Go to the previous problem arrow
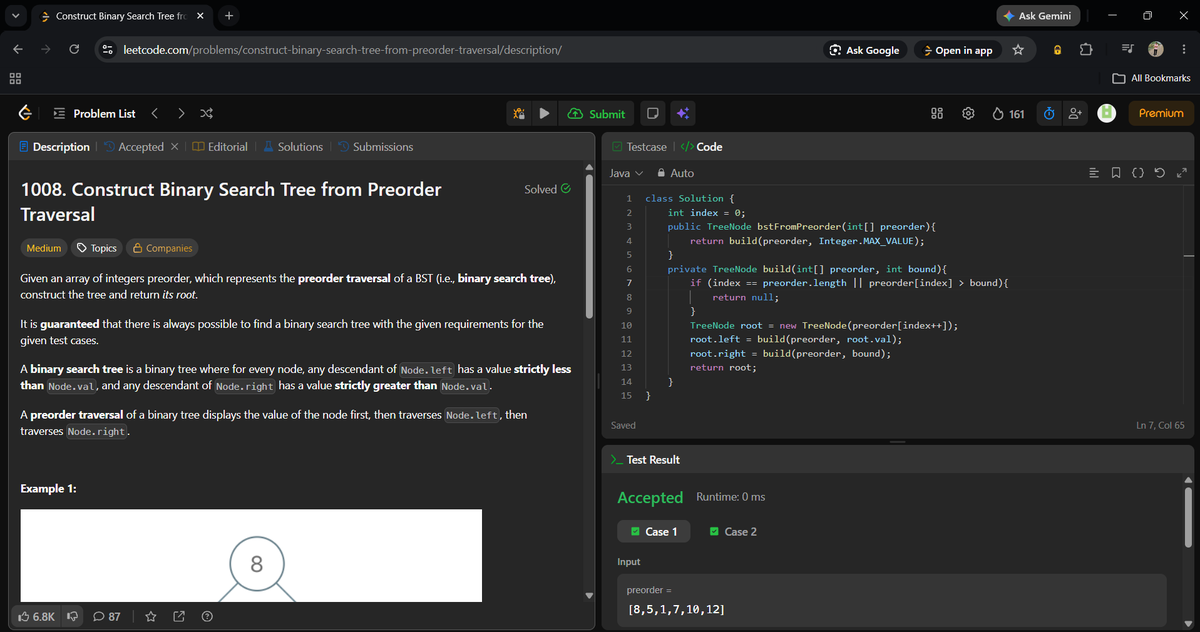The height and width of the screenshot is (632, 1200). point(154,113)
